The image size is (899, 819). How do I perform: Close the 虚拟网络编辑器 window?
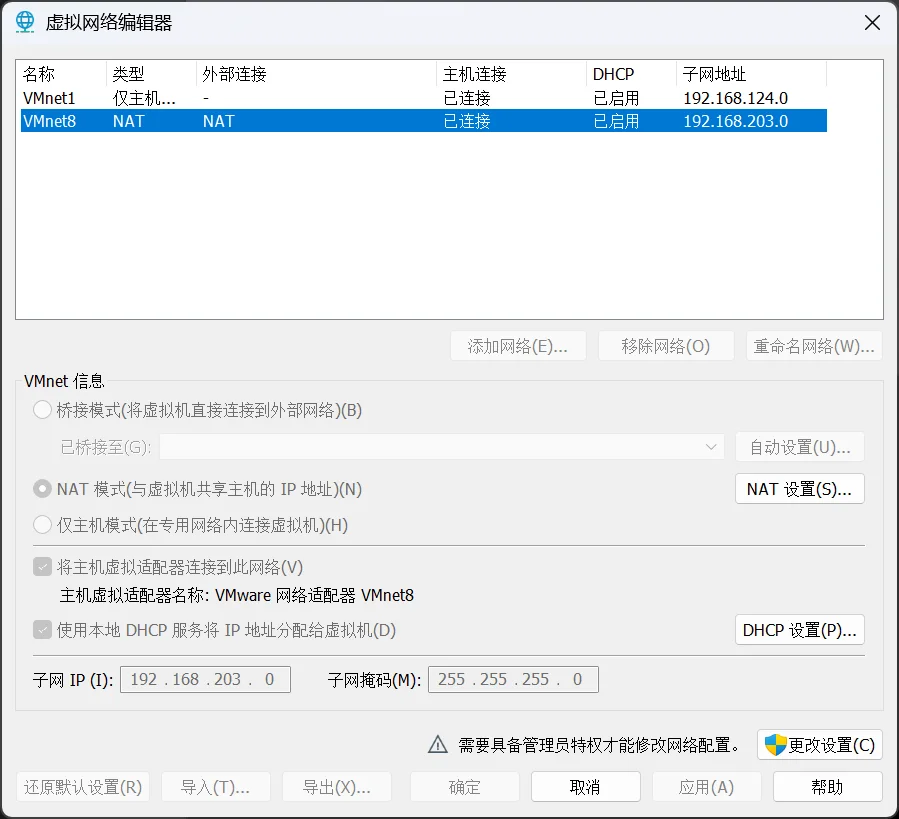click(872, 23)
